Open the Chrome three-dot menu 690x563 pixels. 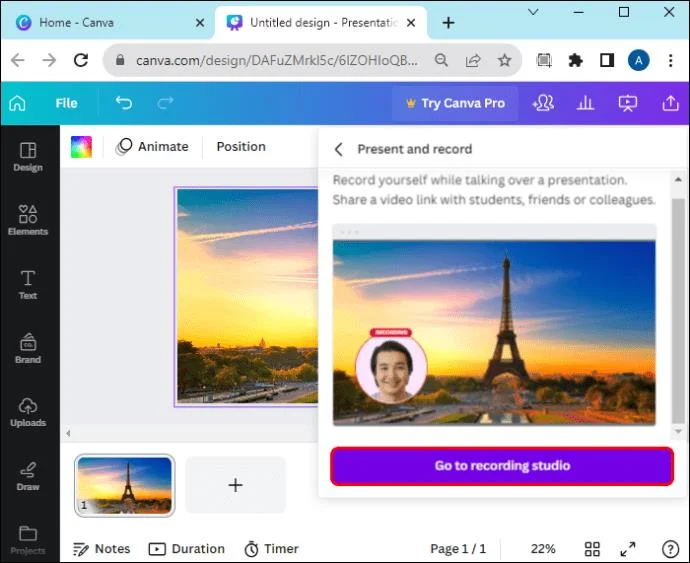click(x=670, y=60)
